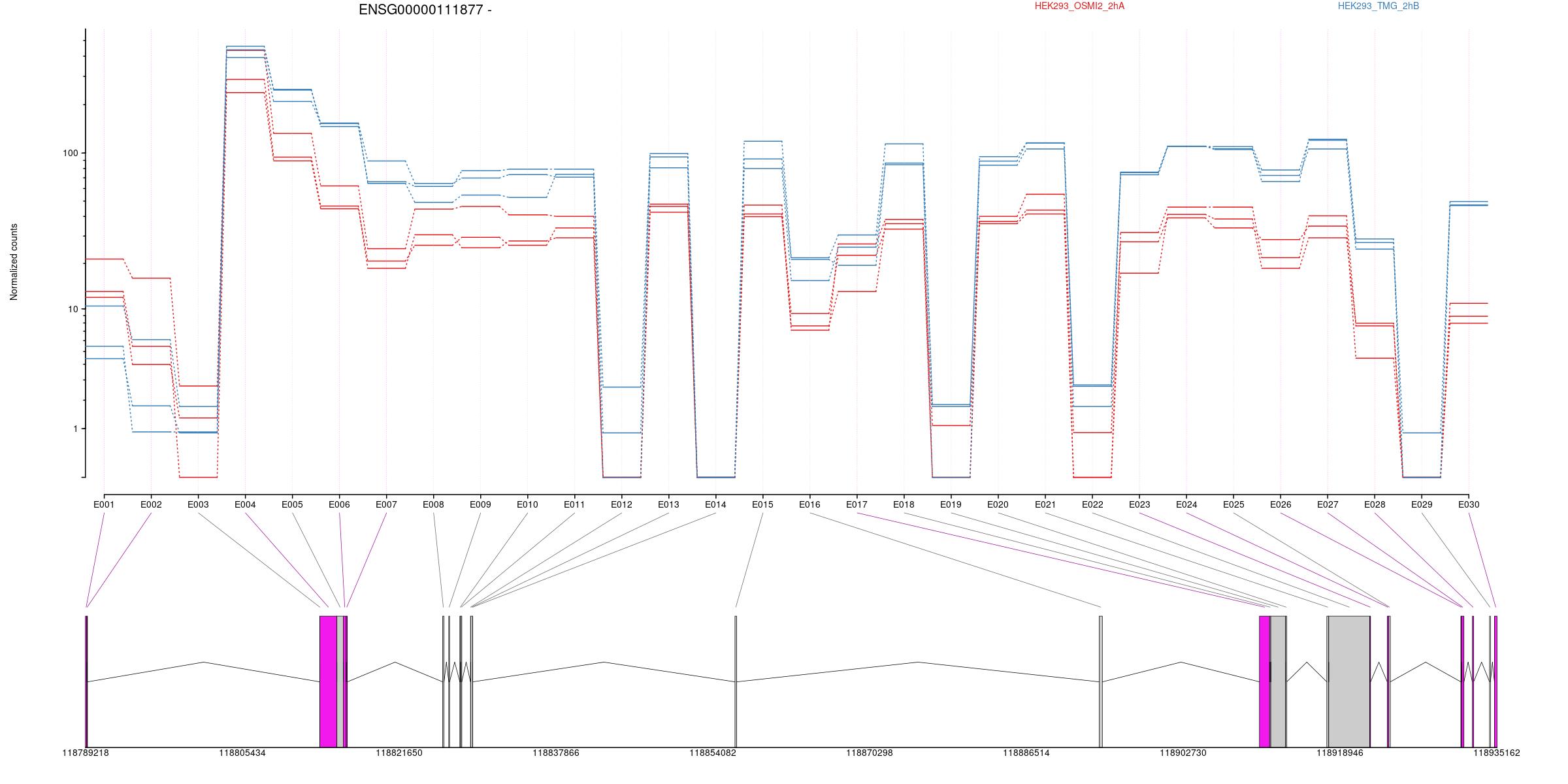The image size is (1568, 784).
Task: Click exon label E022
Action: coord(1092,504)
